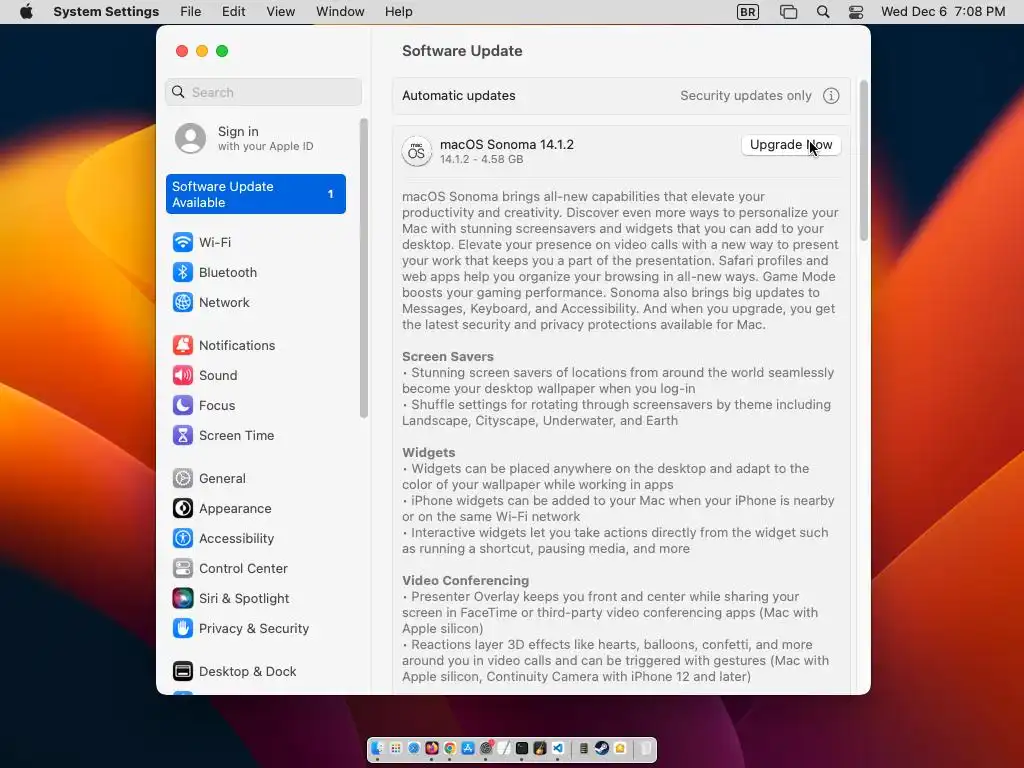Image resolution: width=1024 pixels, height=768 pixels.
Task: Open Spotlight search in menu bar
Action: click(x=823, y=12)
